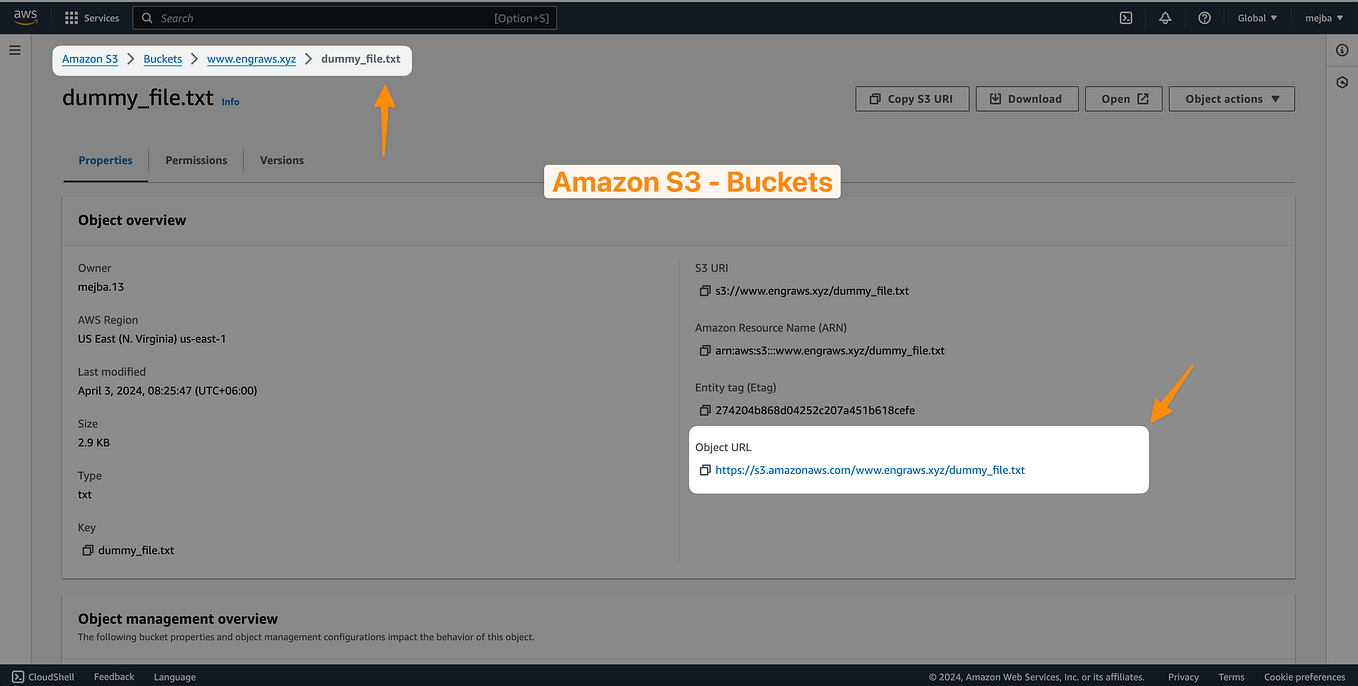Open the Object actions dropdown
Viewport: 1358px width, 686px height.
coord(1231,98)
